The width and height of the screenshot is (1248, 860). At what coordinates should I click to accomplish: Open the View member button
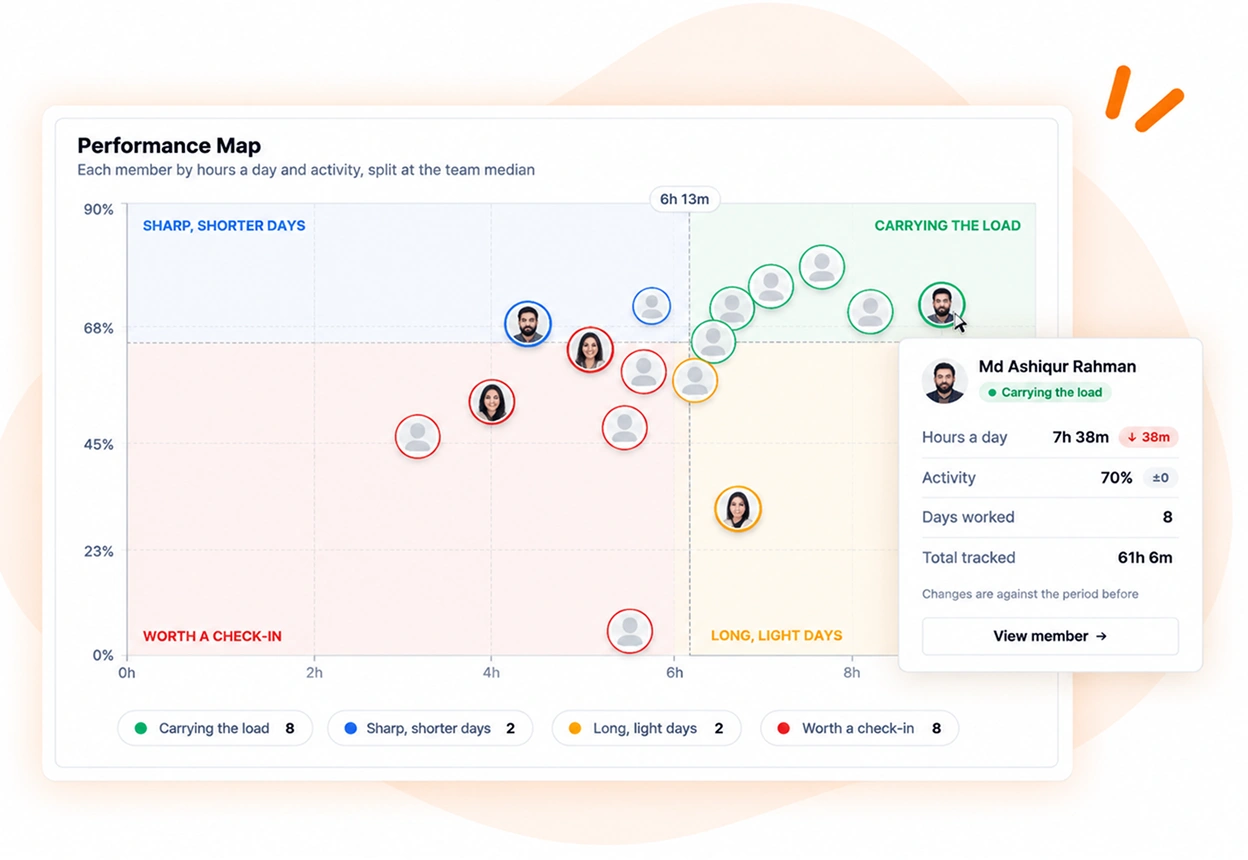click(1050, 636)
